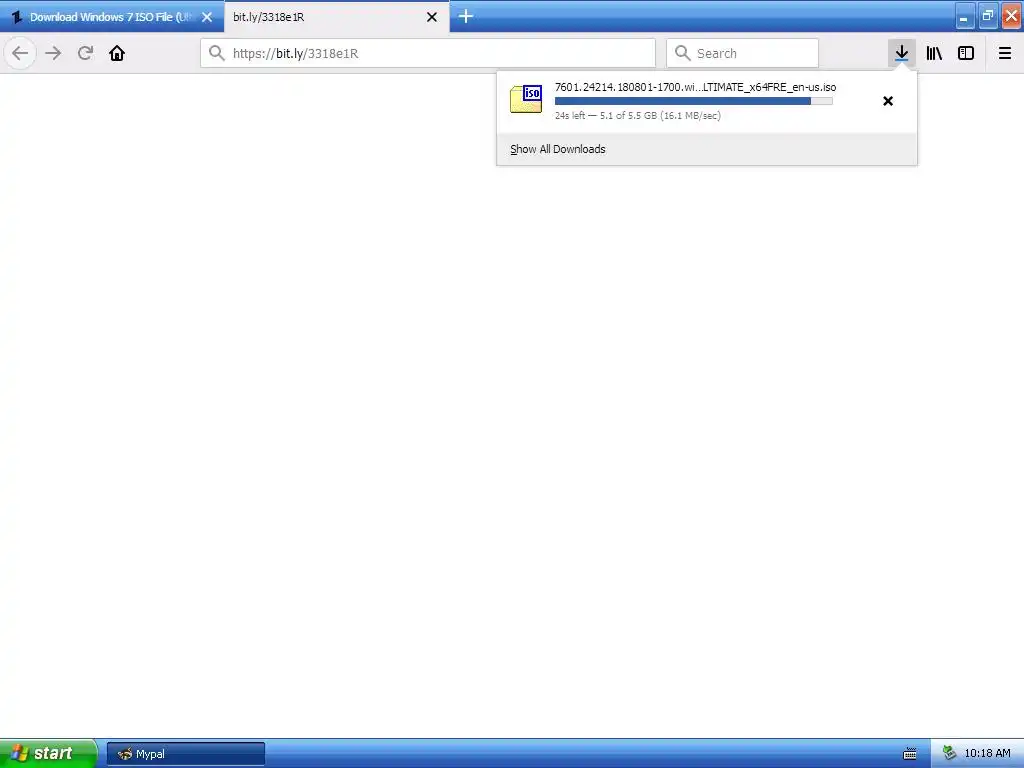
Task: Open the Home page icon
Action: [x=117, y=53]
